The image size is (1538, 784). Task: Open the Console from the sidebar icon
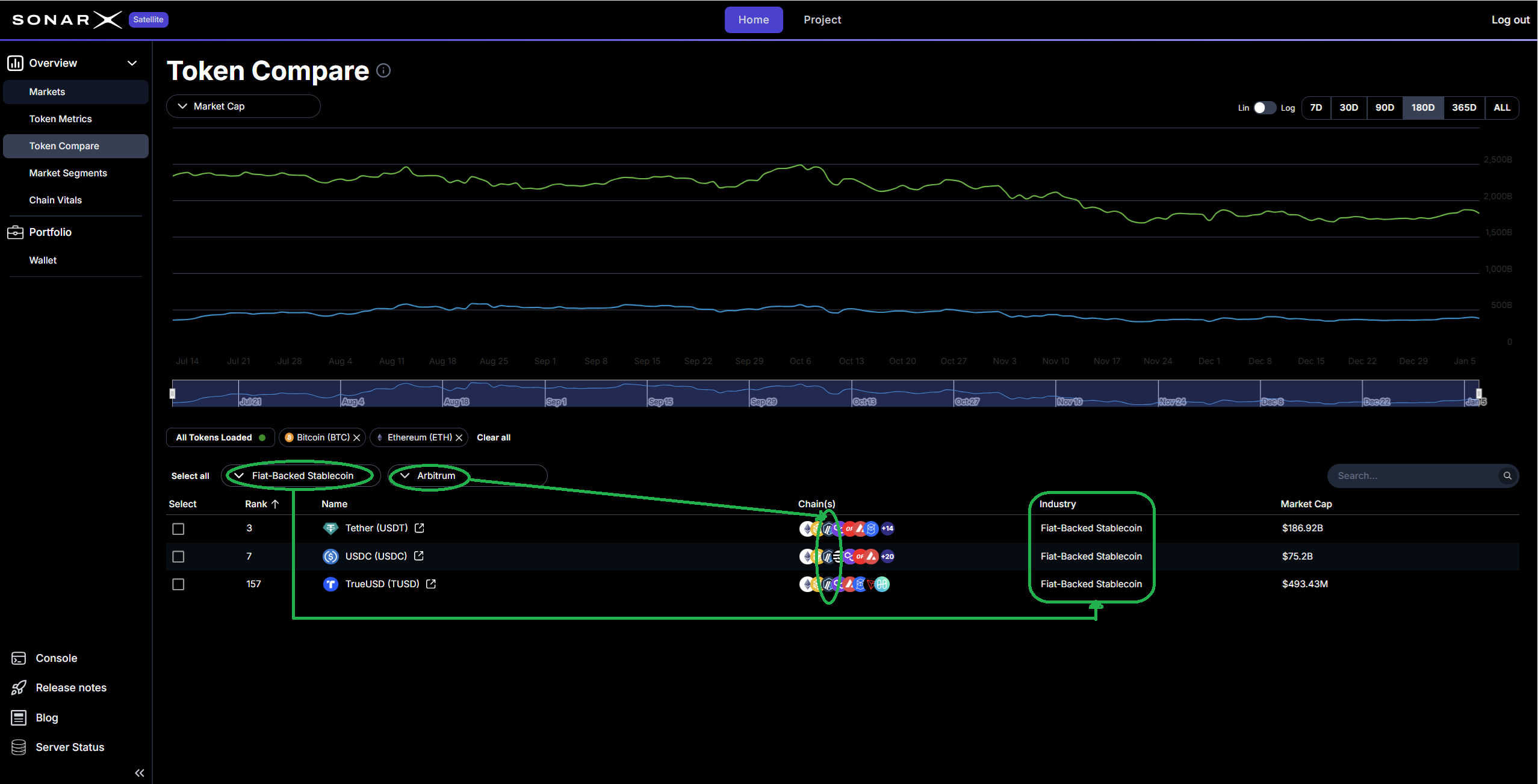point(19,658)
